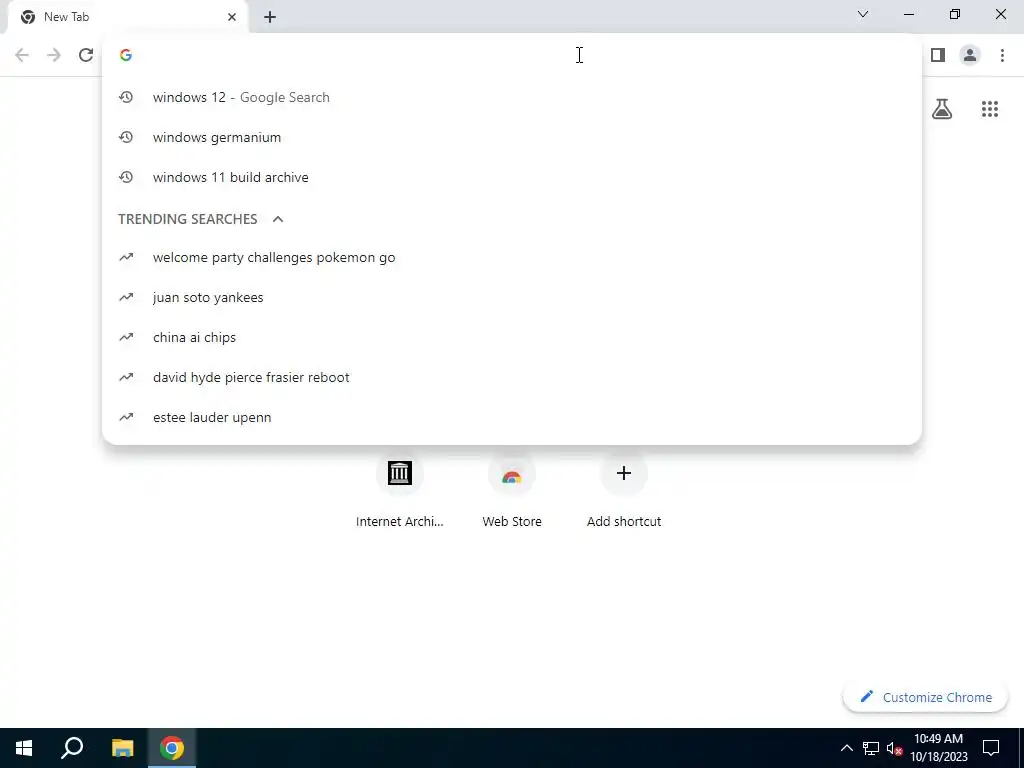Image resolution: width=1024 pixels, height=768 pixels.
Task: Open the Search Labs flask icon
Action: tap(942, 108)
